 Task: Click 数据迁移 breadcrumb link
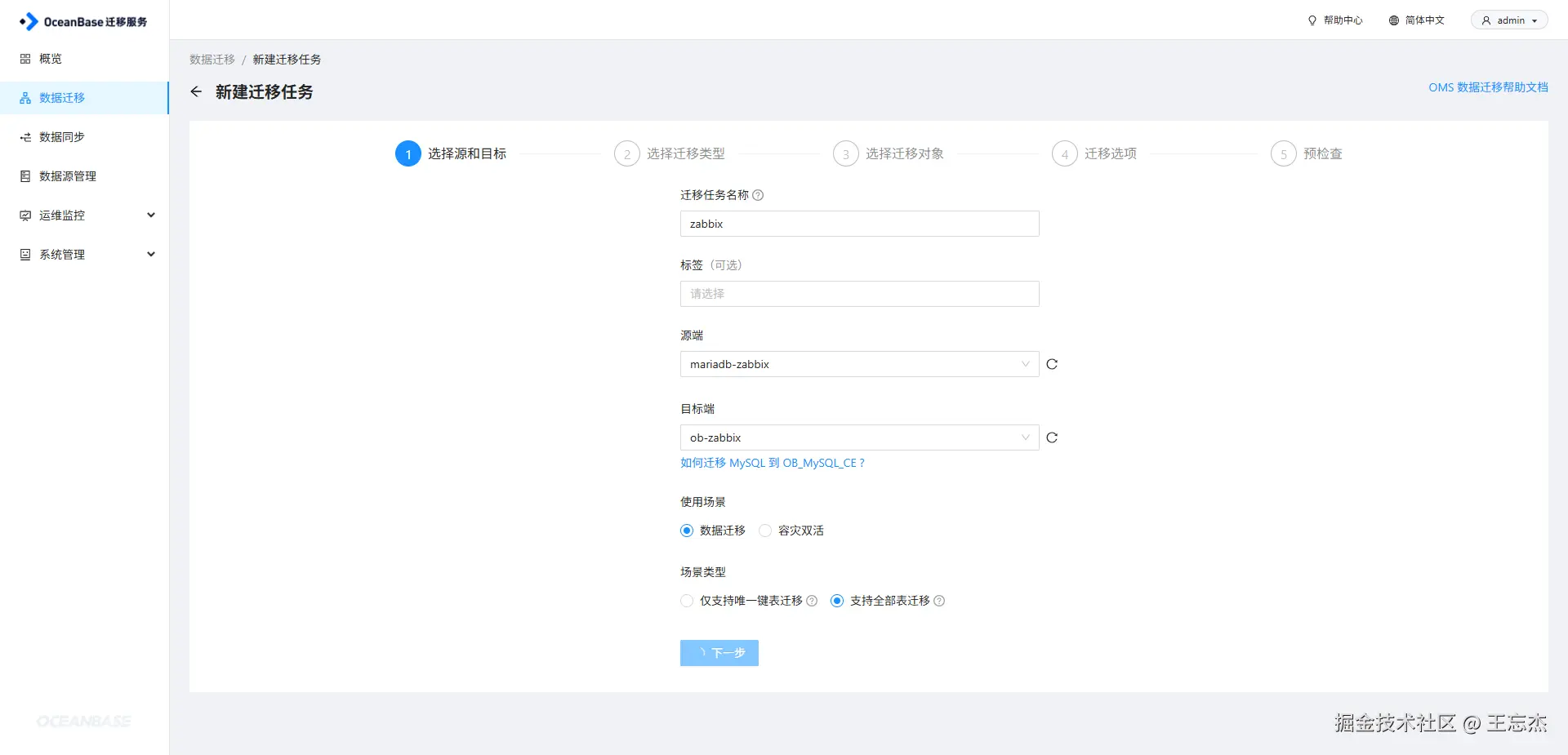click(x=212, y=60)
